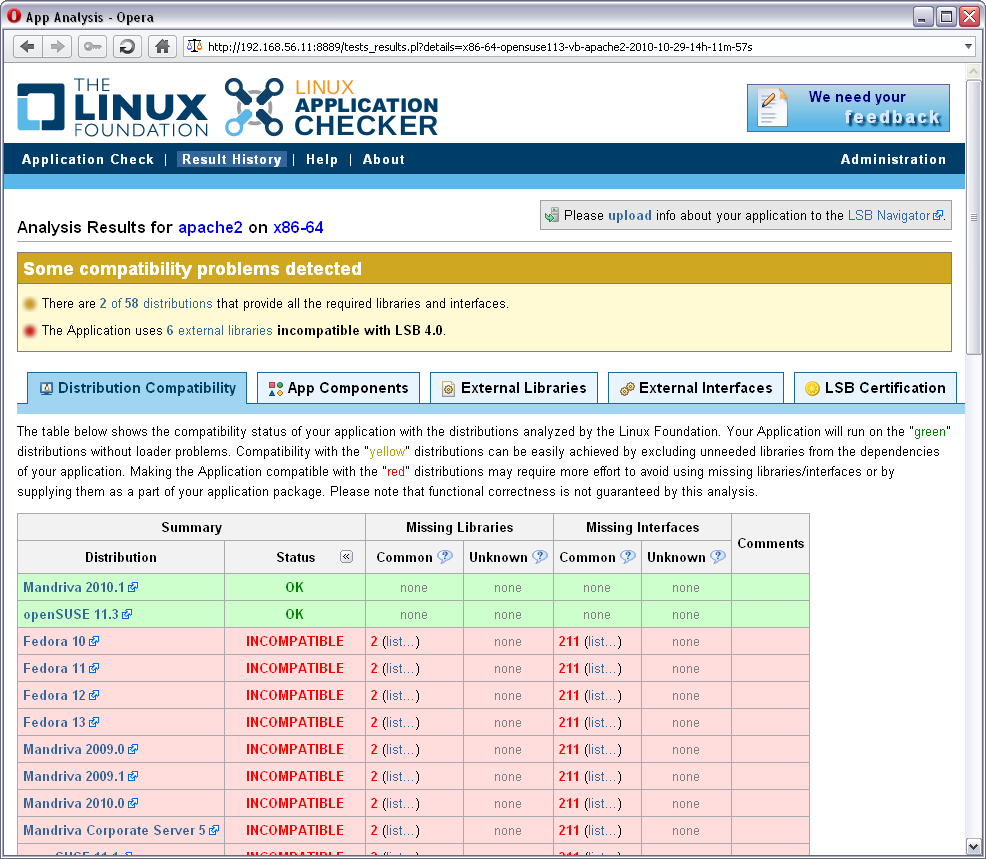Collapse columns using the Status column arrow

(x=346, y=557)
